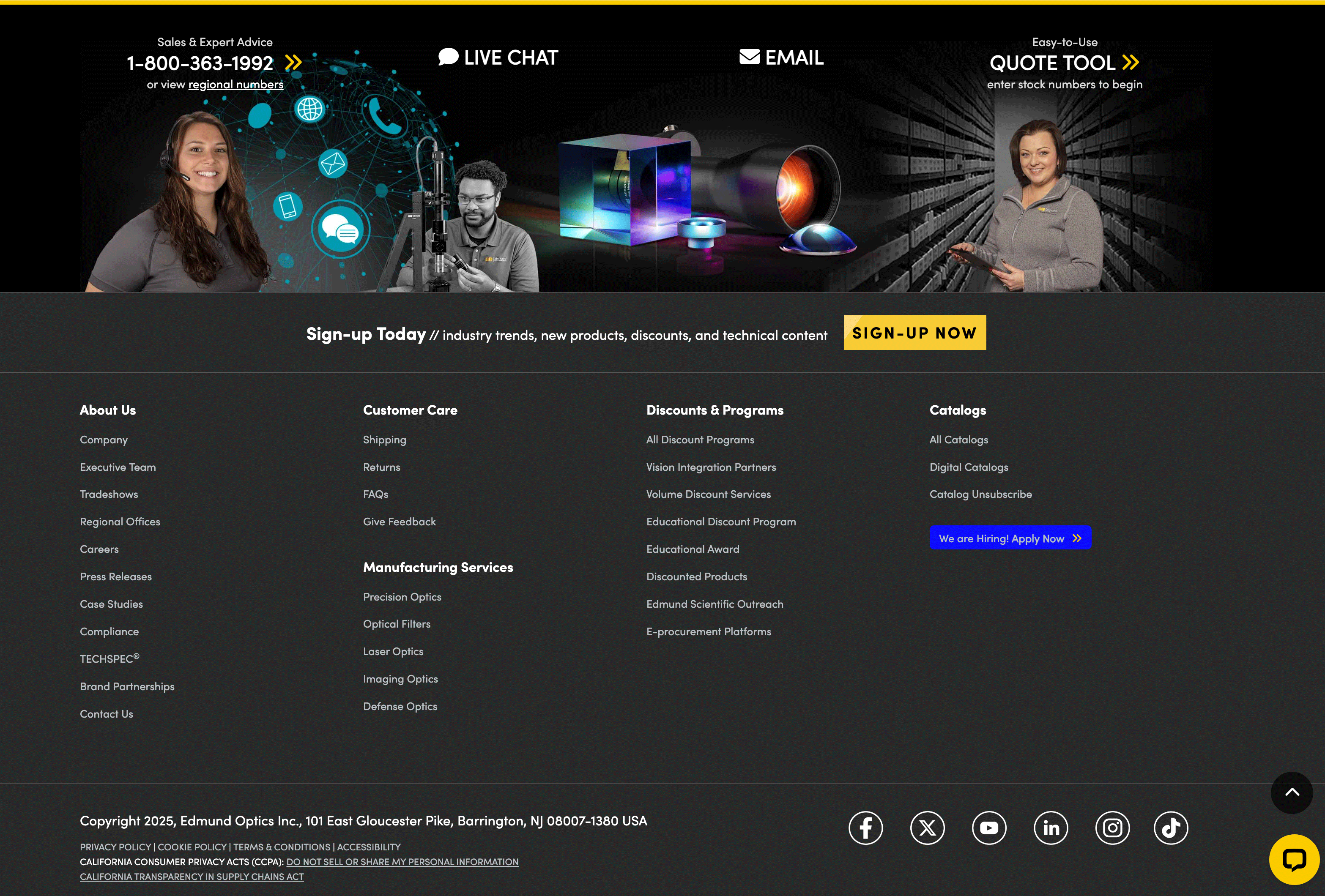The image size is (1325, 896).
Task: Click the scroll-to-top arrow button
Action: pyautogui.click(x=1291, y=792)
